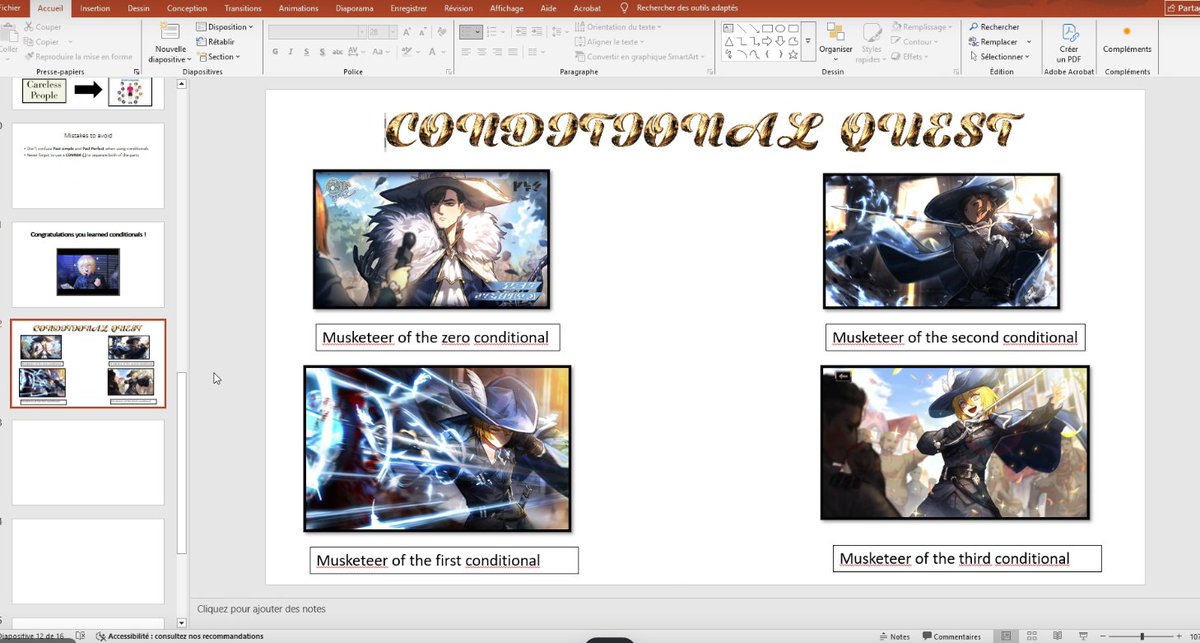Click the Underline (S) formatting icon
This screenshot has height=643, width=1200.
307,52
